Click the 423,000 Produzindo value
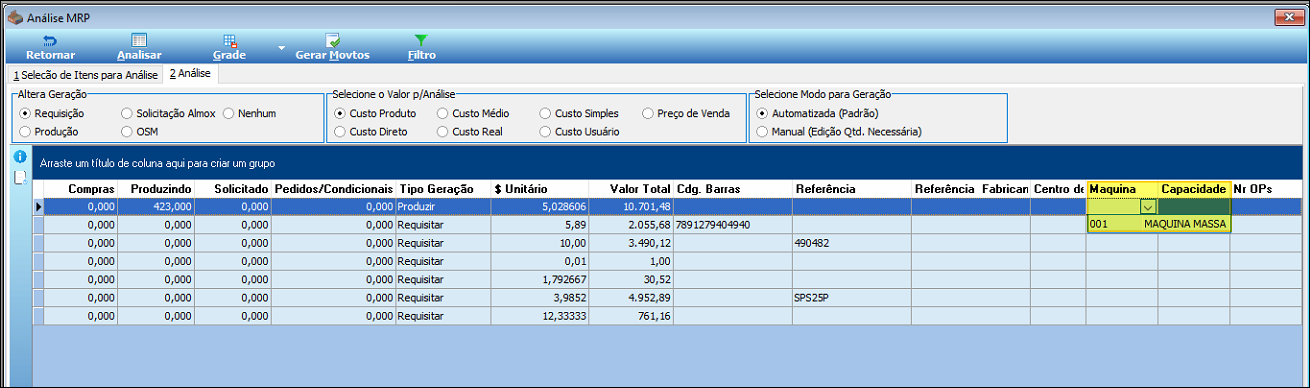 point(157,206)
